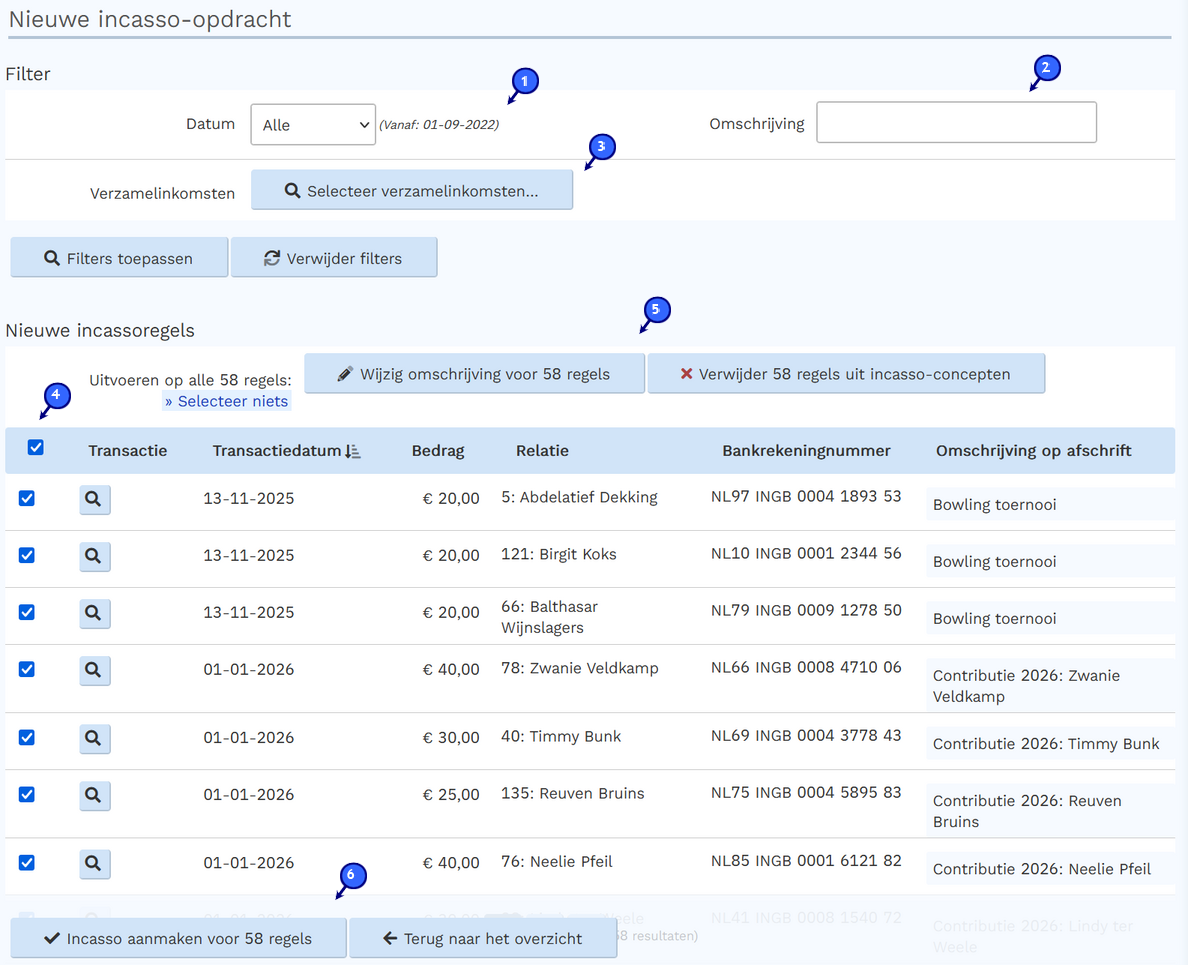1188x965 pixels.
Task: Open the Datum dropdown showing Alle
Action: point(313,125)
